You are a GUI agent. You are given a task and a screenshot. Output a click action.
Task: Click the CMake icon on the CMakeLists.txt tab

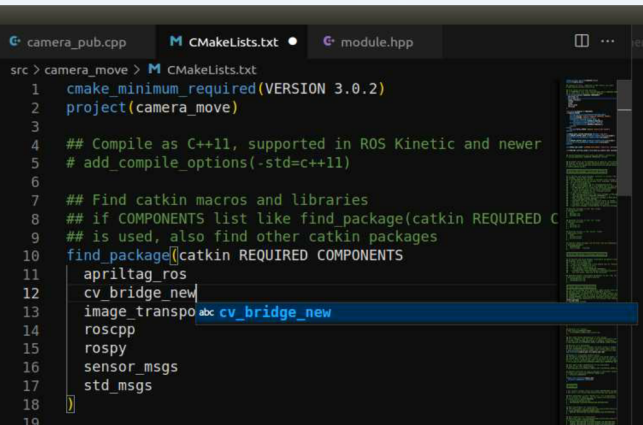[176, 42]
